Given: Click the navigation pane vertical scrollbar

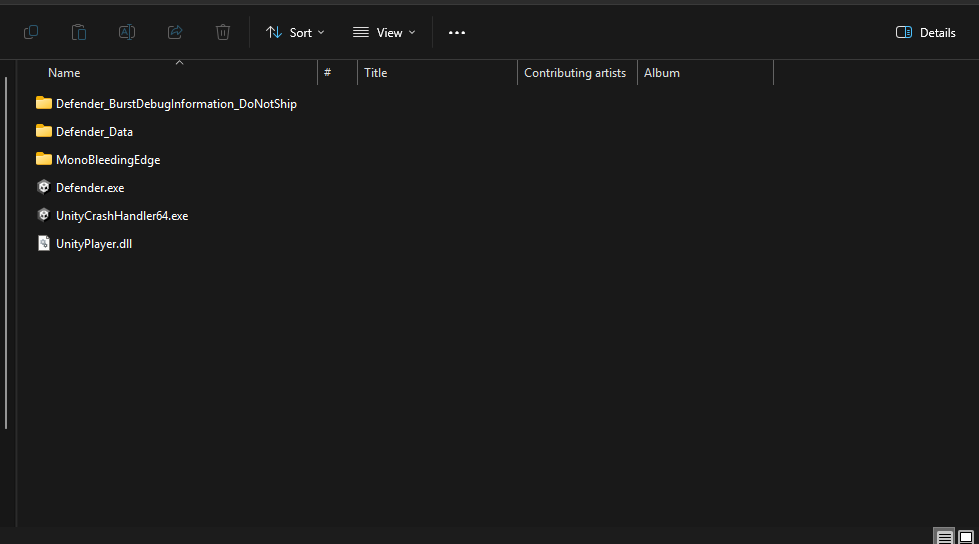Looking at the screenshot, I should click(7, 250).
